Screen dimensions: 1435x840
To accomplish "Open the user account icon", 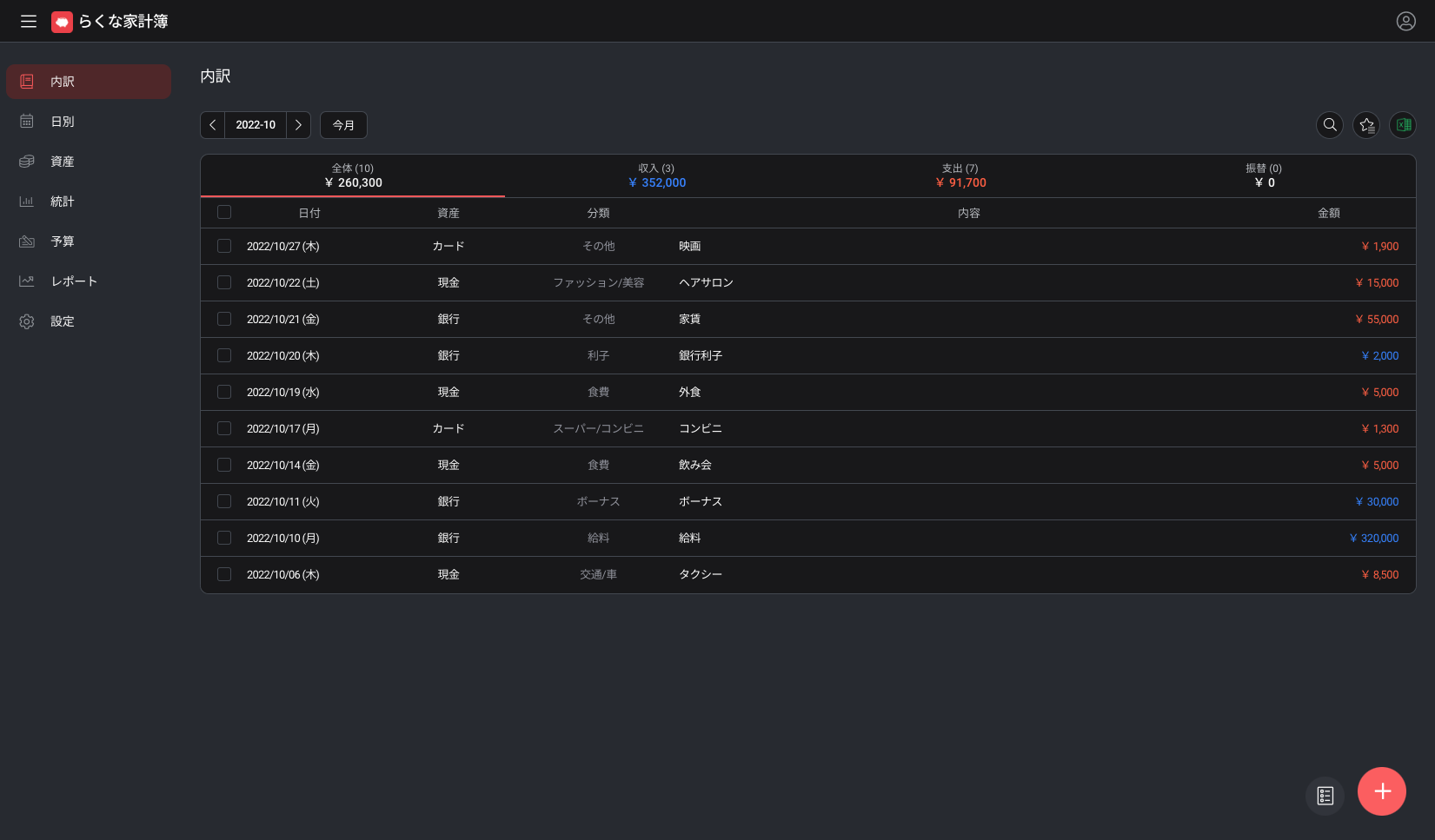I will click(x=1405, y=22).
